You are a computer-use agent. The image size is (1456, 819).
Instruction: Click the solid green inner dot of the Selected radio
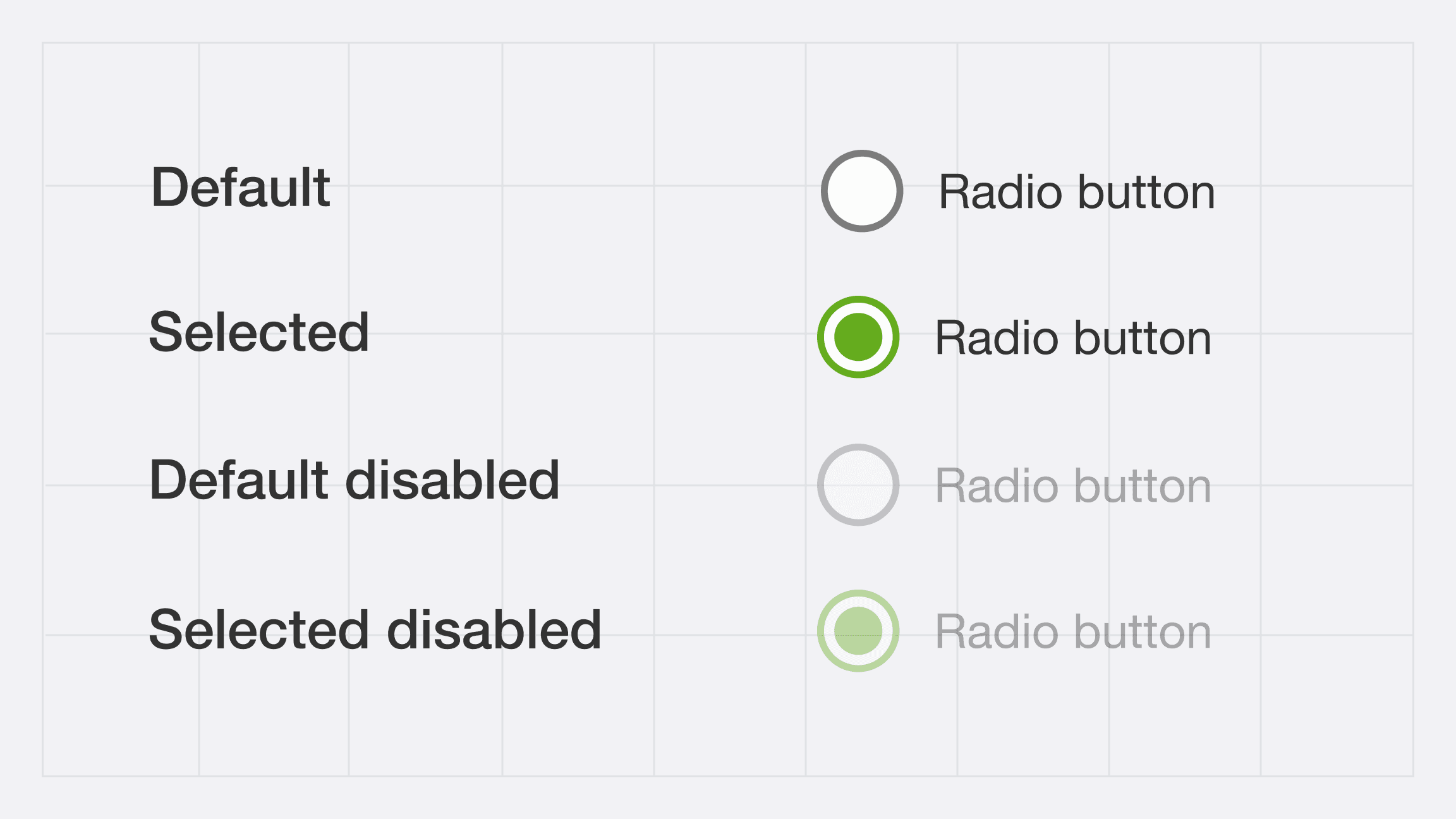pos(858,337)
